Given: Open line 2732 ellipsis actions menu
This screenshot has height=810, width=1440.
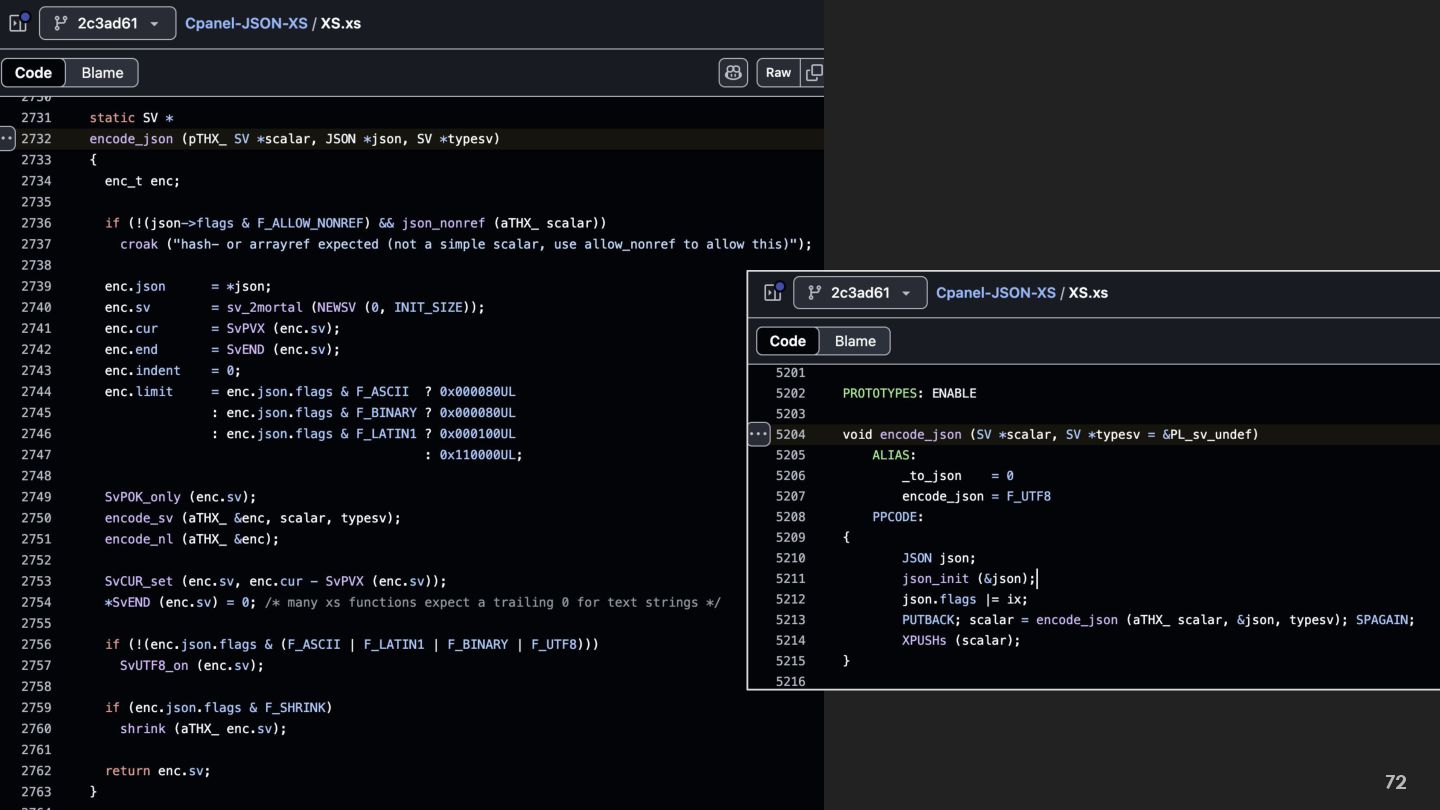Looking at the screenshot, I should 7,139.
